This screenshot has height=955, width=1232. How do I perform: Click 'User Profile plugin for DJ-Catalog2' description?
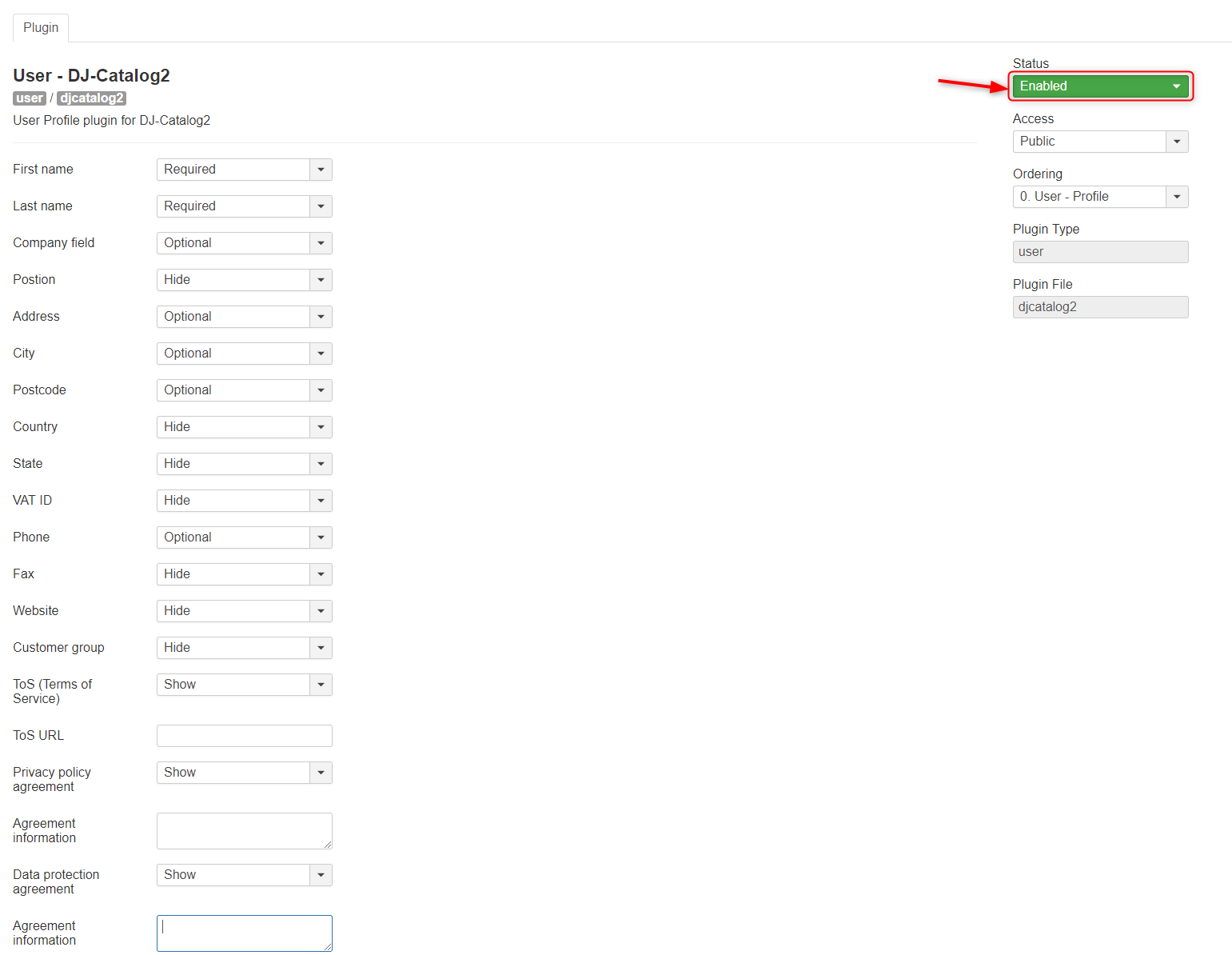coord(111,121)
